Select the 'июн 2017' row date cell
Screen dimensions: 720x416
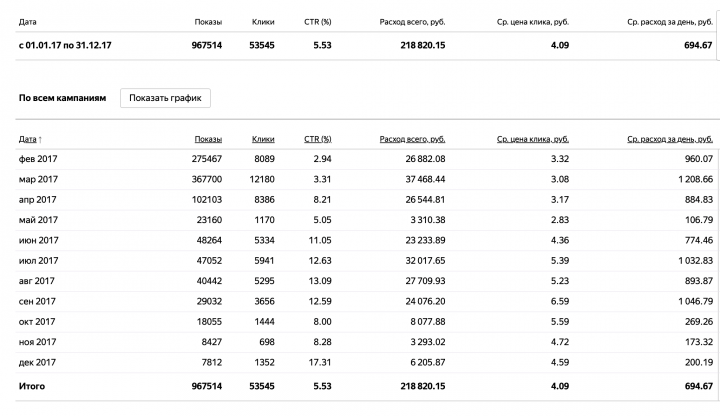(39, 240)
